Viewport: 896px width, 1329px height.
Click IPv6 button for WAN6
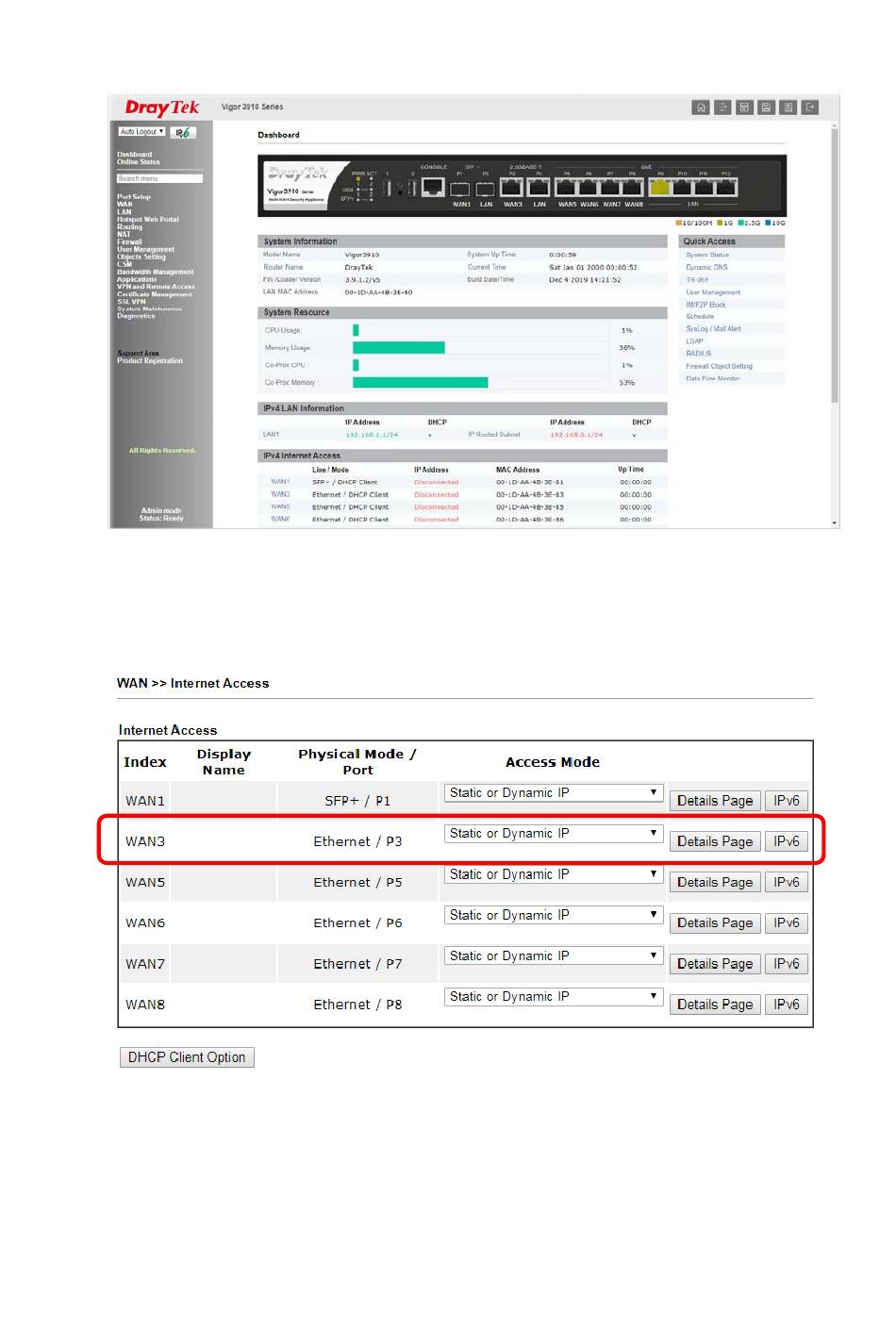787,923
